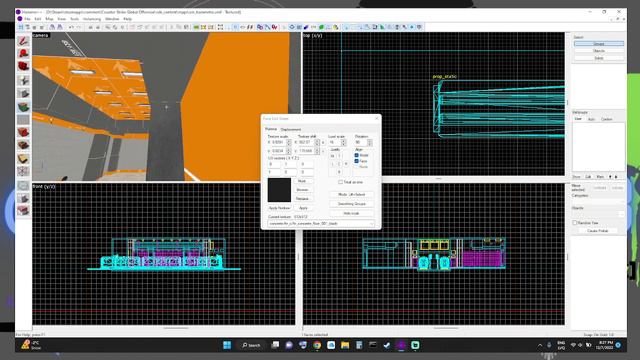
Task: Open the Map menu
Action: 49,19
